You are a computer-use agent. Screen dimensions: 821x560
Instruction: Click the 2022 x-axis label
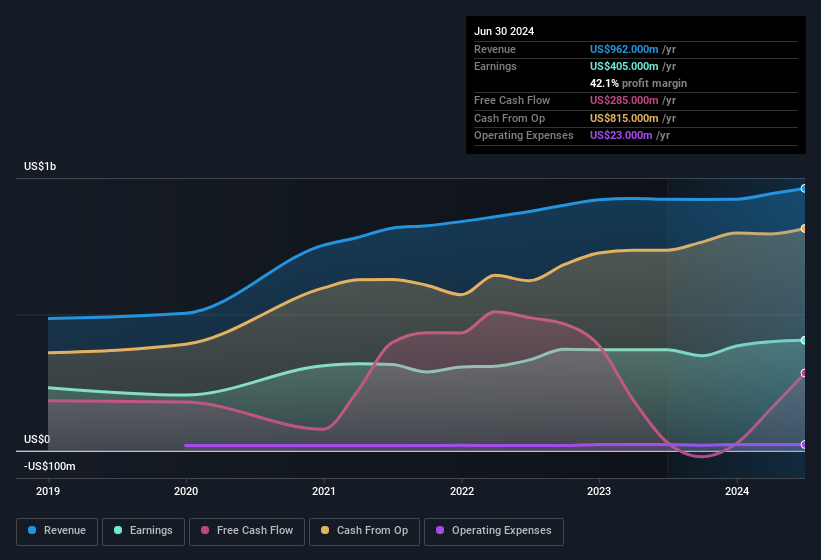click(462, 491)
